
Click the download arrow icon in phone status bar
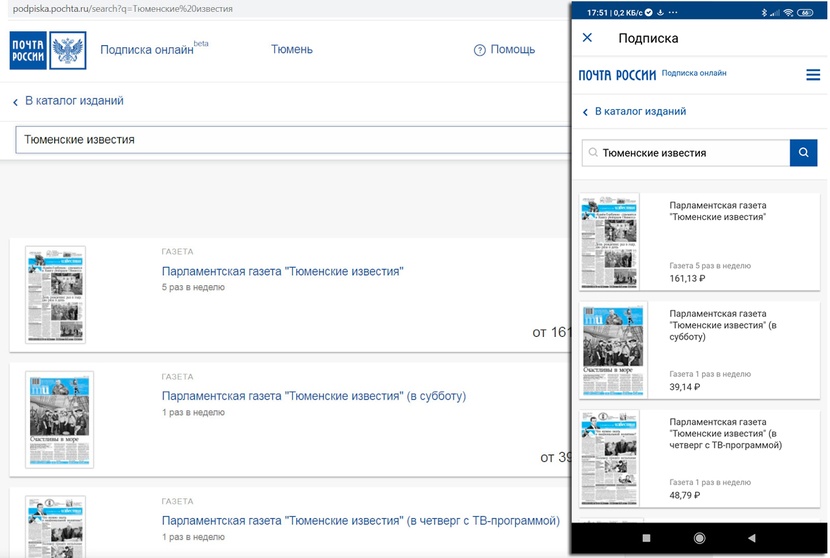coord(661,13)
